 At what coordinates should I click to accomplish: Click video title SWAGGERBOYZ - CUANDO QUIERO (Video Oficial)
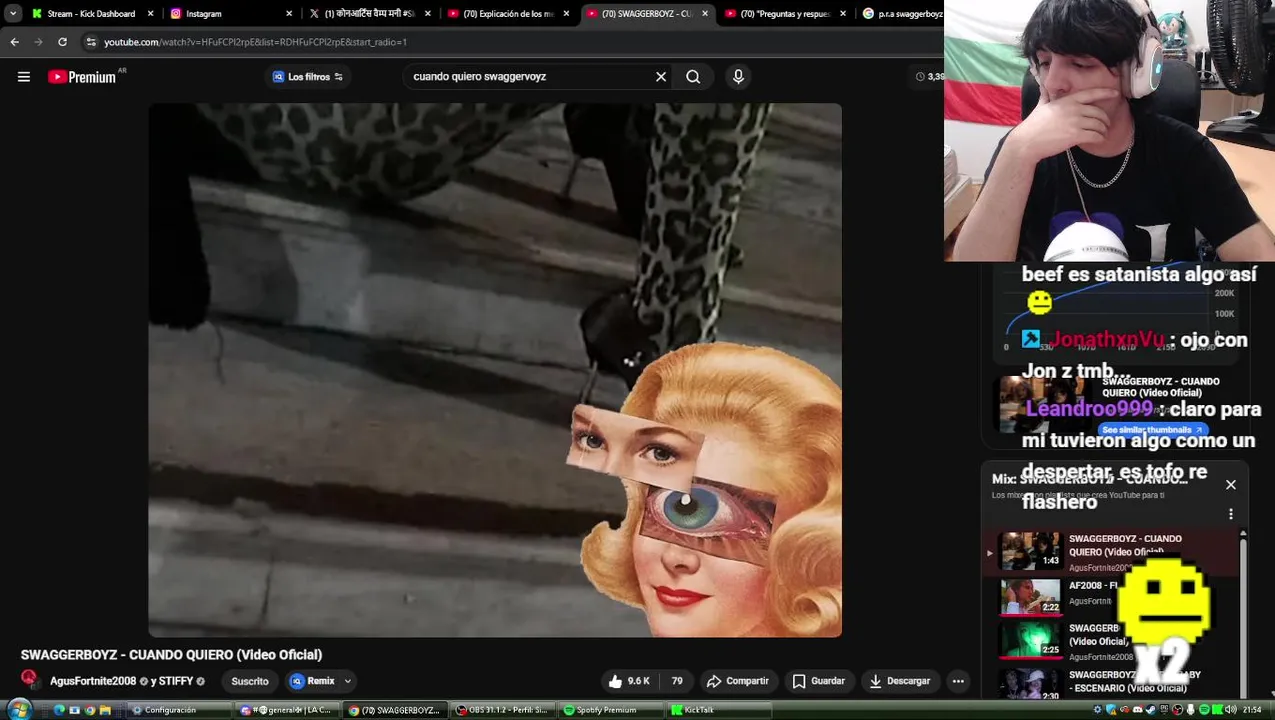(x=171, y=655)
